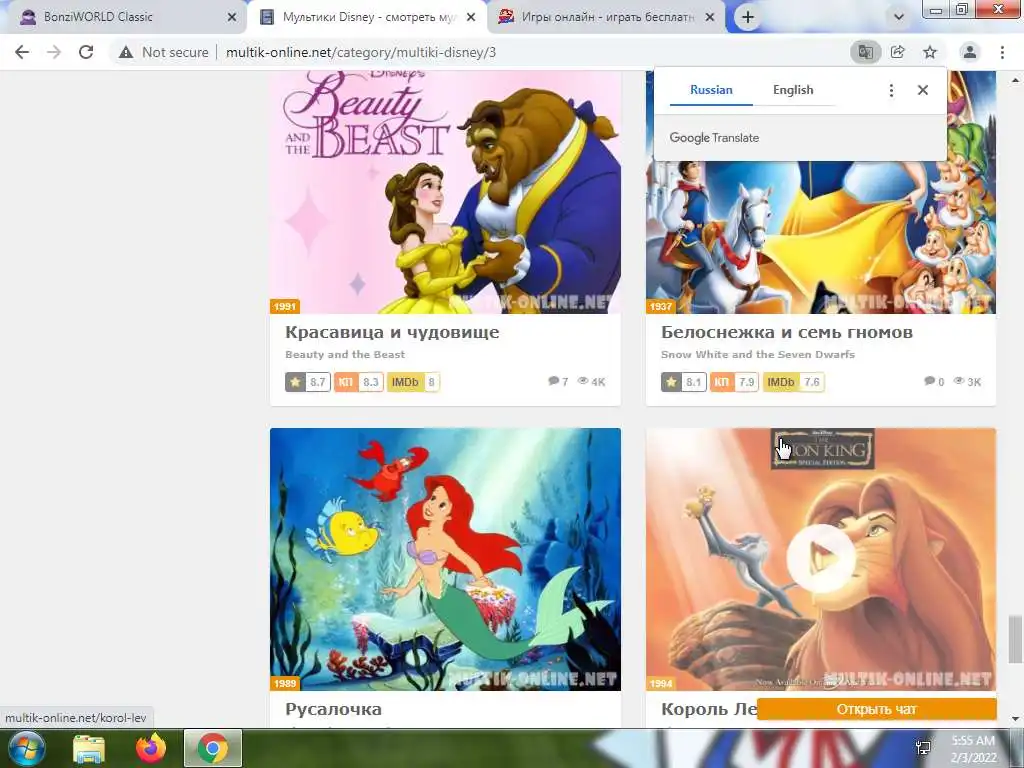This screenshot has width=1024, height=768.
Task: Open the Chrome three-dot main menu
Action: point(1002,52)
